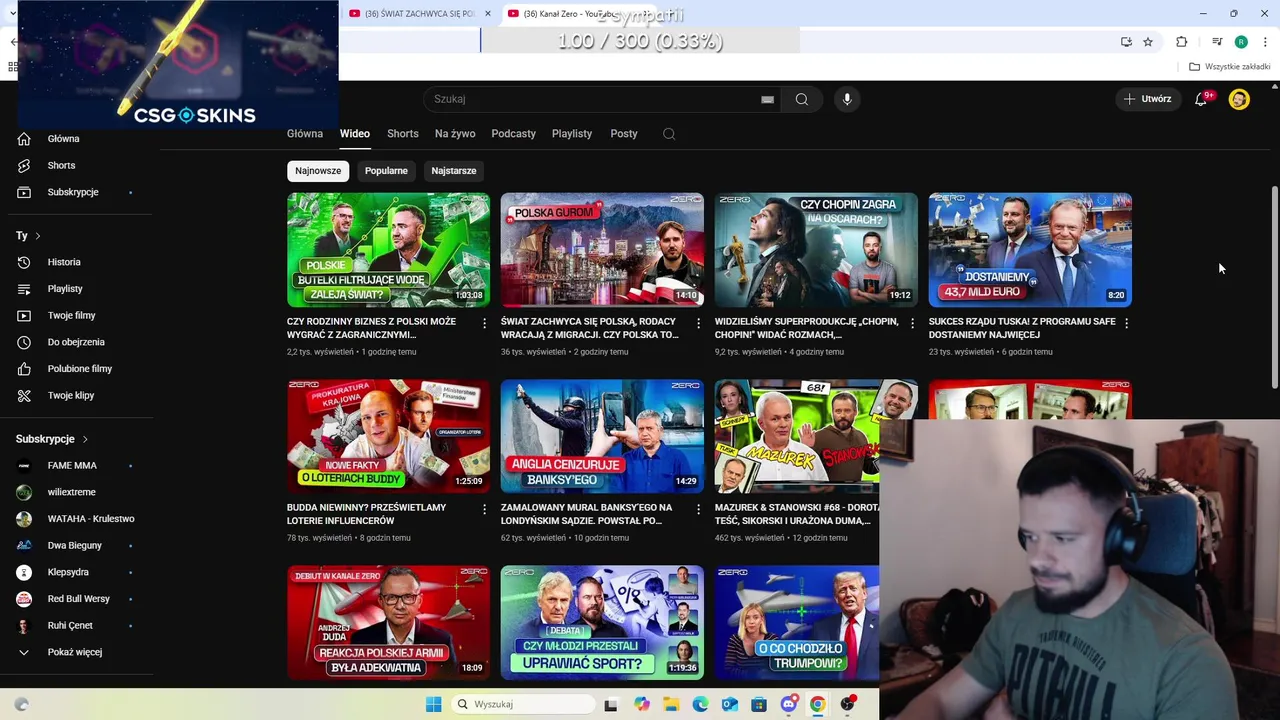1280x720 pixels.
Task: Install app via address bar install icon
Action: pyautogui.click(x=1126, y=42)
